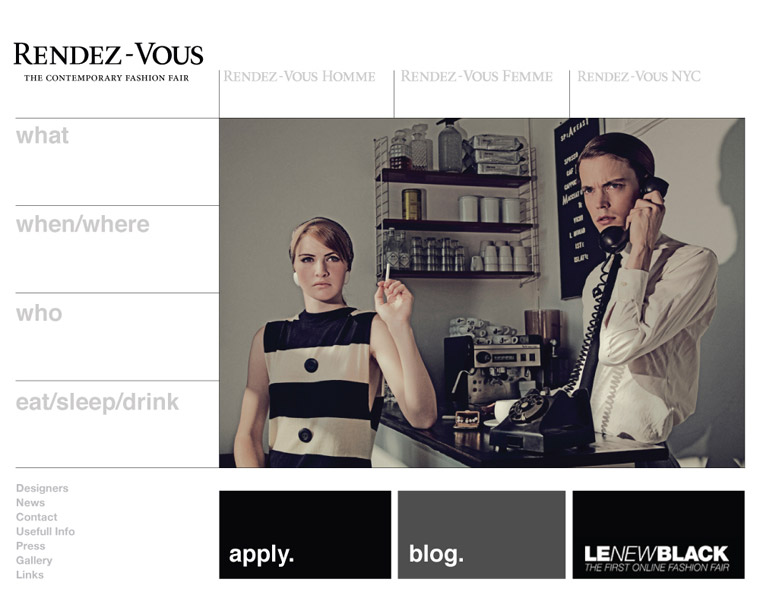Click the main fashion photo
760x595 pixels.
[x=482, y=293]
